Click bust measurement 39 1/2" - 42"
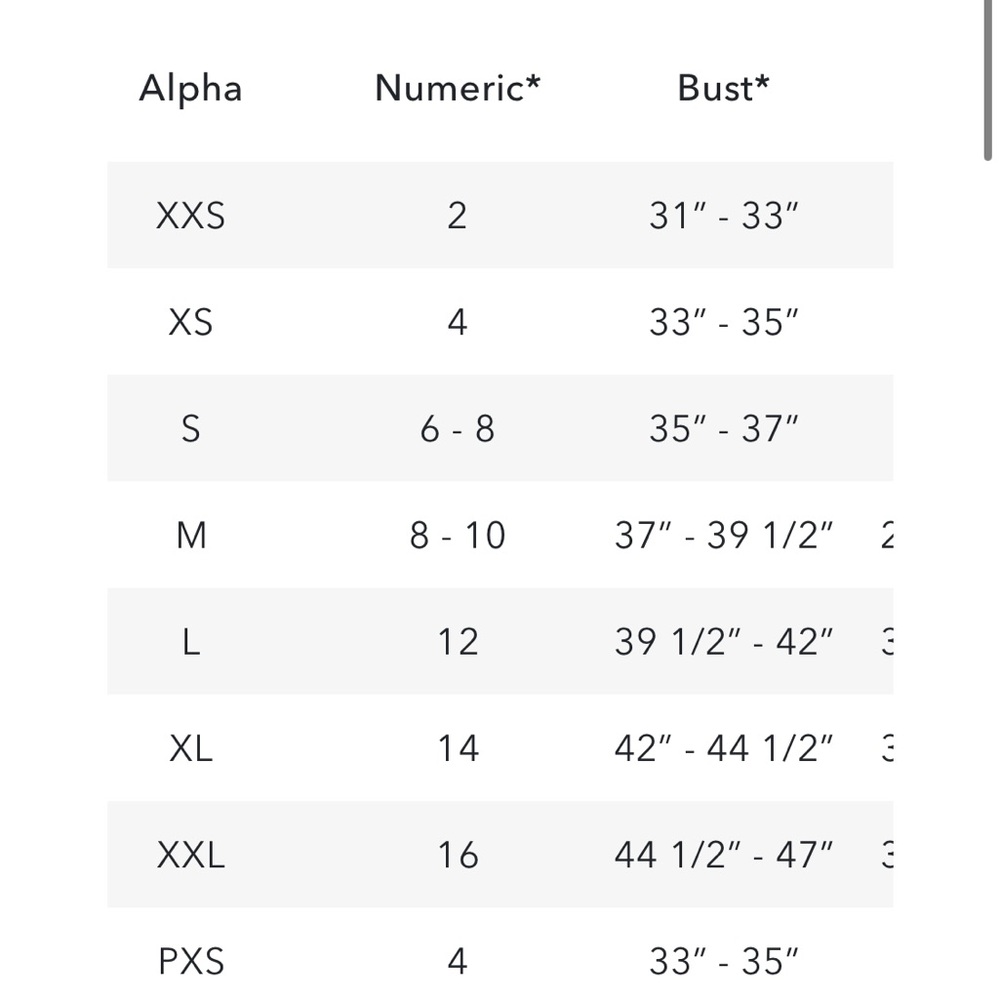 coord(723,642)
